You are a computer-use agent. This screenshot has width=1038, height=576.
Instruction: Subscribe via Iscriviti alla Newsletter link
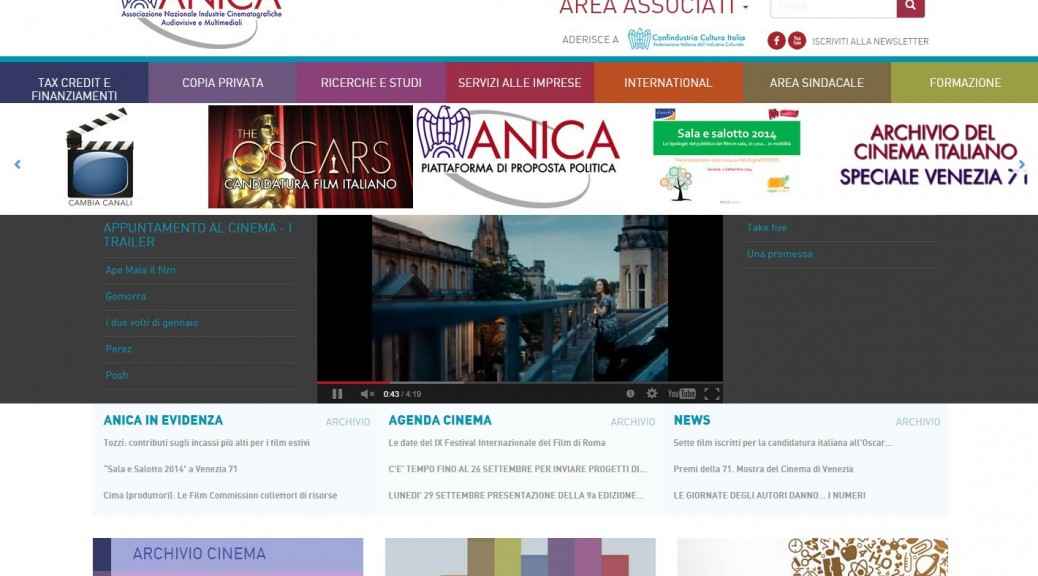(870, 41)
